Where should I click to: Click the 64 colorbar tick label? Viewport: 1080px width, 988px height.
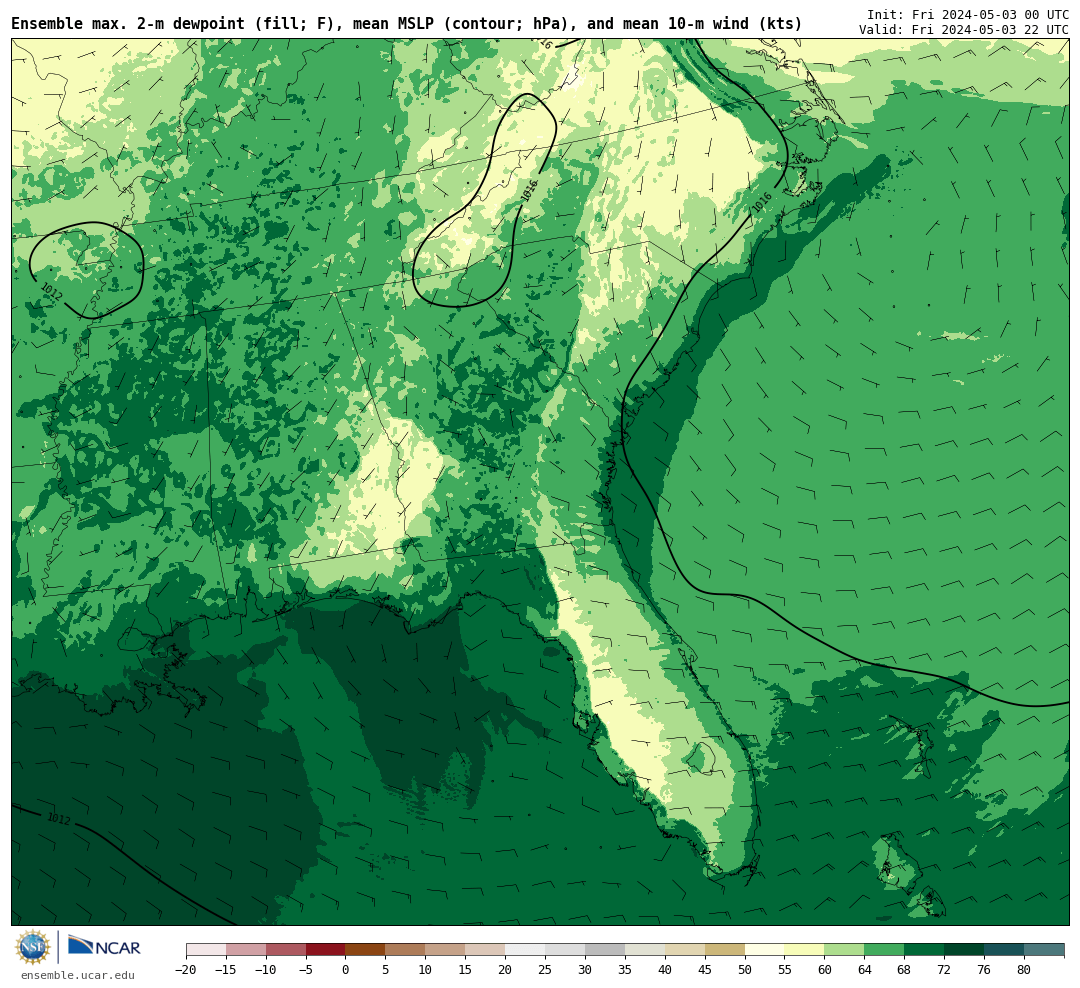(x=865, y=969)
